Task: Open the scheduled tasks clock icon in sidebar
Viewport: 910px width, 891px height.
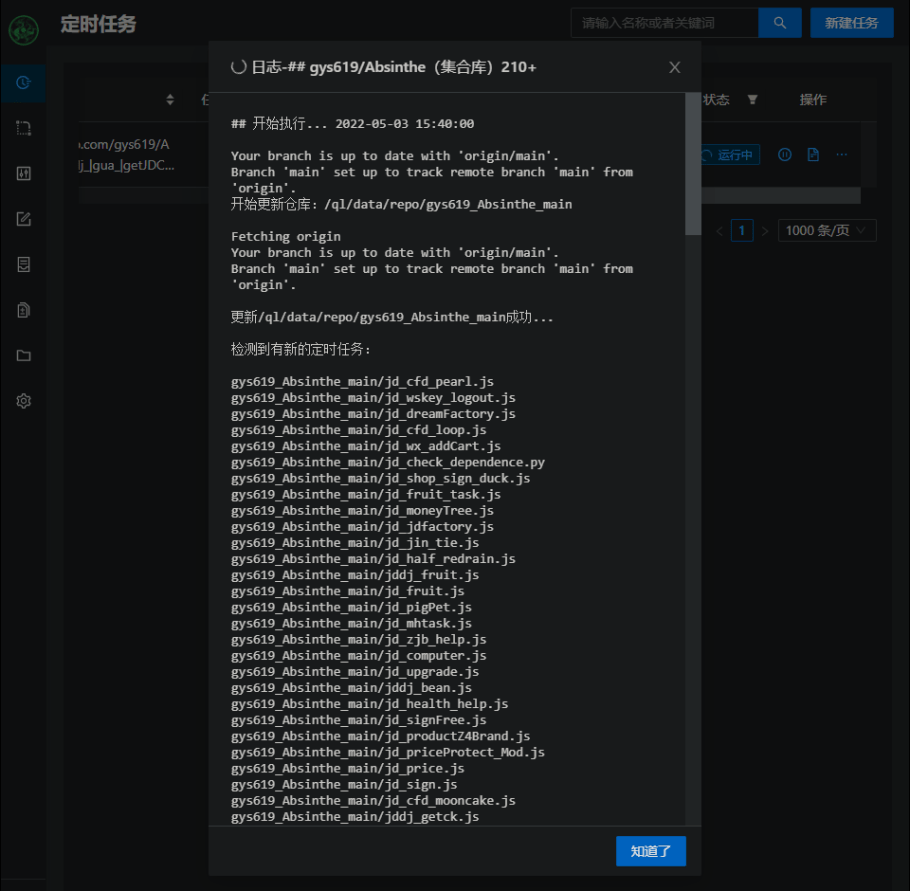Action: point(23,82)
